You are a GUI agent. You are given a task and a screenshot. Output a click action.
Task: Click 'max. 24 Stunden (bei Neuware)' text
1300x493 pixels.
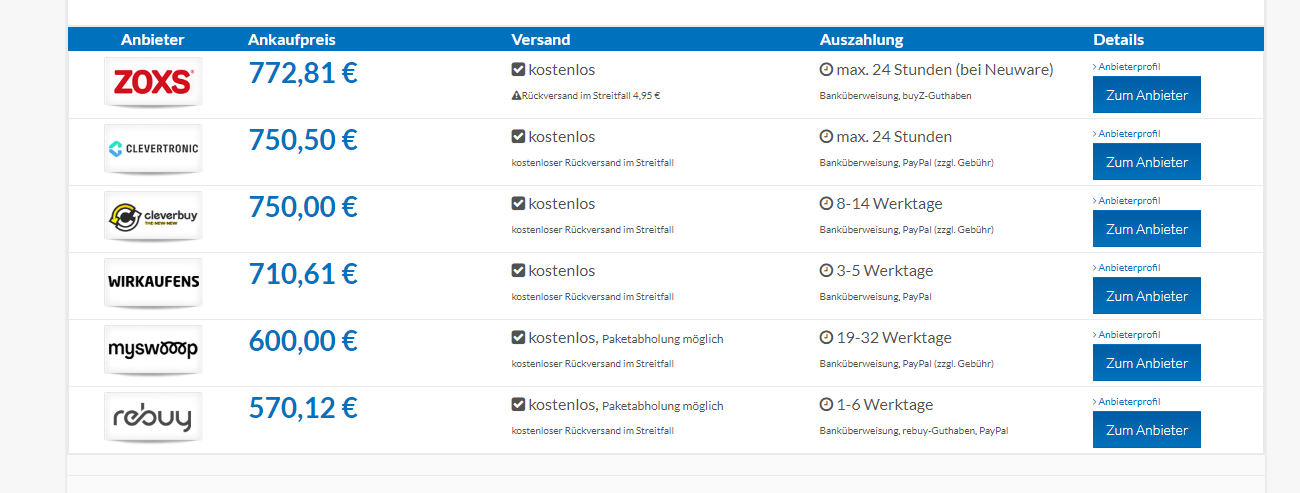tap(945, 70)
